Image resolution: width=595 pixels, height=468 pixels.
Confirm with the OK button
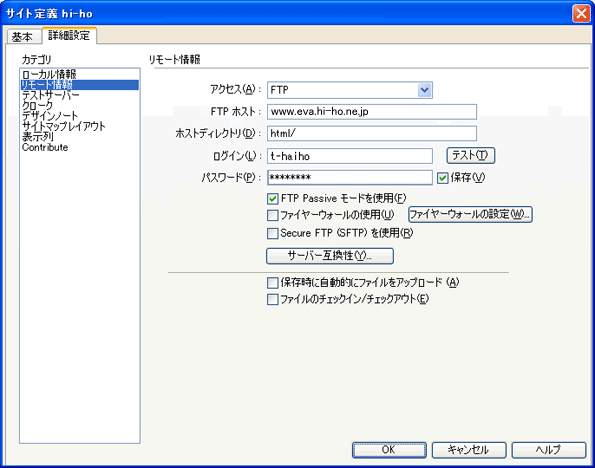point(389,450)
